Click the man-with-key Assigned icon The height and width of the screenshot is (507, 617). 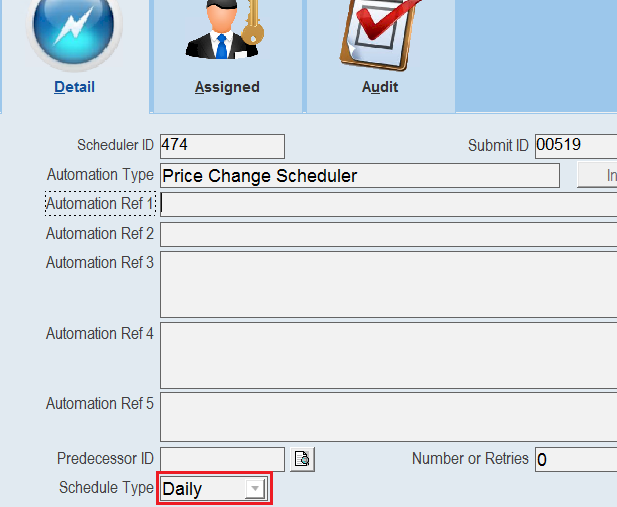coord(224,30)
